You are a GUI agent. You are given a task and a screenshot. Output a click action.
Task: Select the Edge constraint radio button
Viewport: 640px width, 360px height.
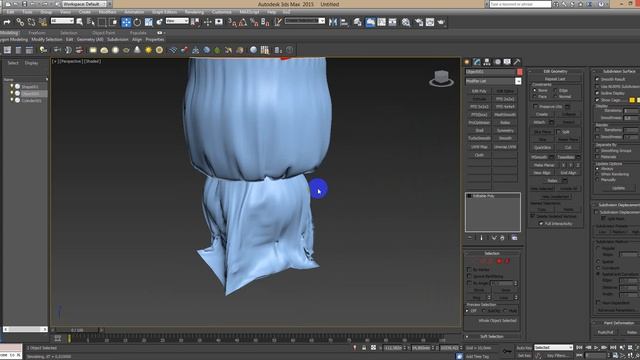556,90
